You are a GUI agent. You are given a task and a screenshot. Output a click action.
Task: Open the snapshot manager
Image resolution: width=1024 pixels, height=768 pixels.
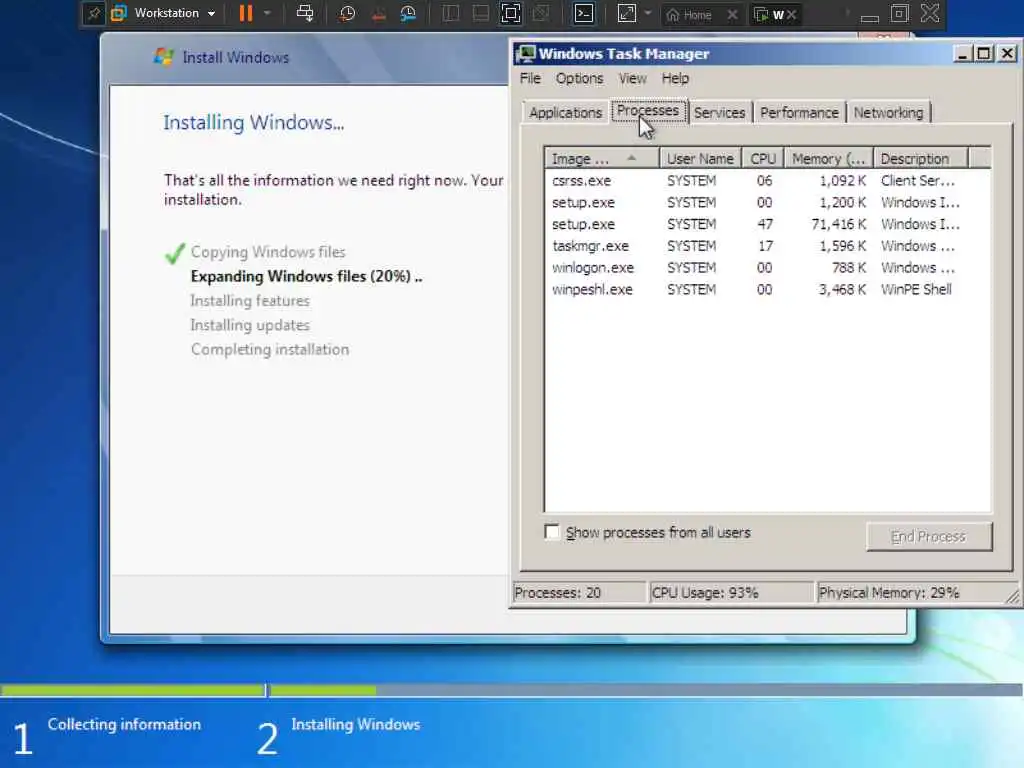point(408,14)
